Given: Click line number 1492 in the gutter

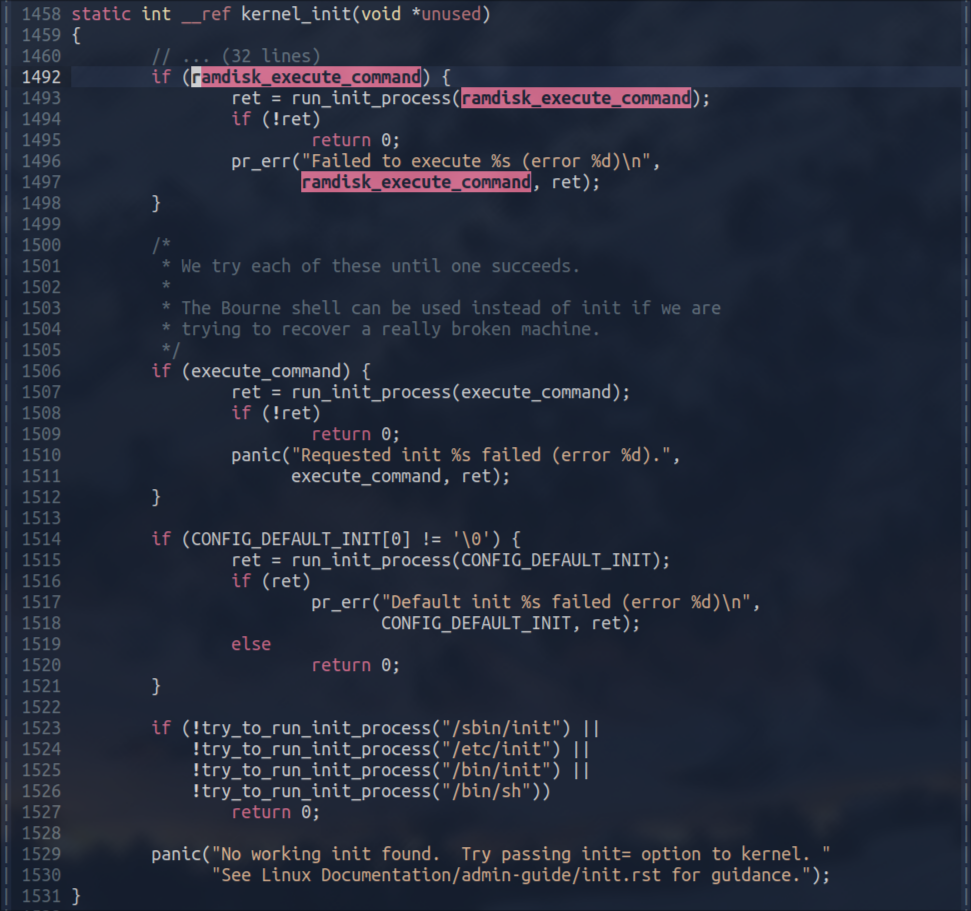Looking at the screenshot, I should click(40, 77).
